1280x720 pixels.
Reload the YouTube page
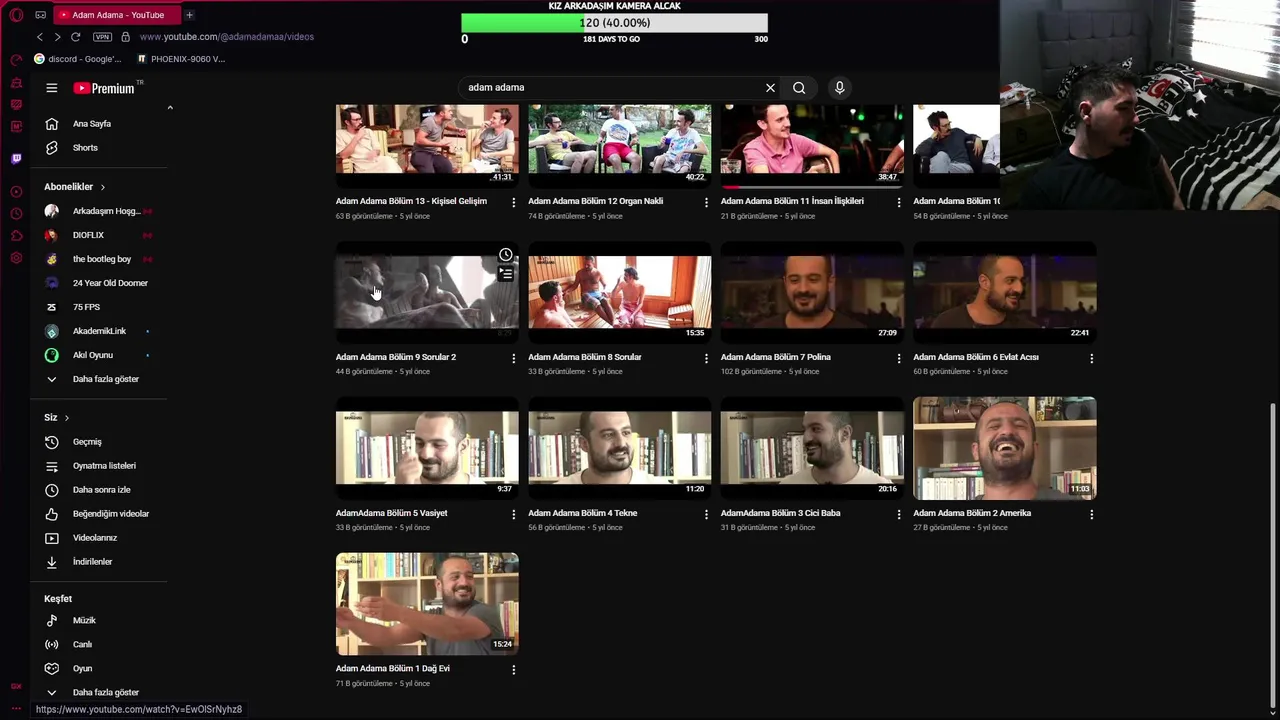point(75,37)
